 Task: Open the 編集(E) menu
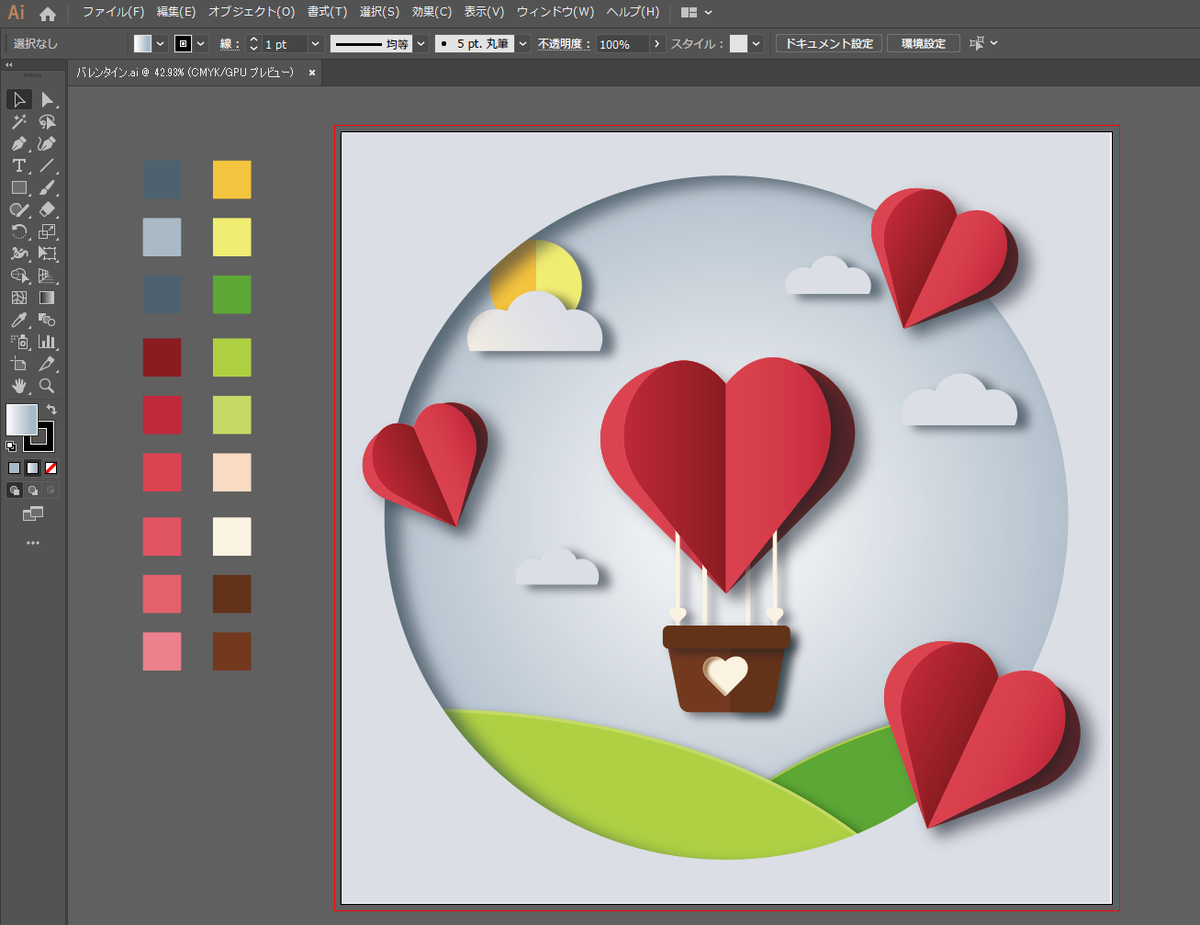[176, 13]
